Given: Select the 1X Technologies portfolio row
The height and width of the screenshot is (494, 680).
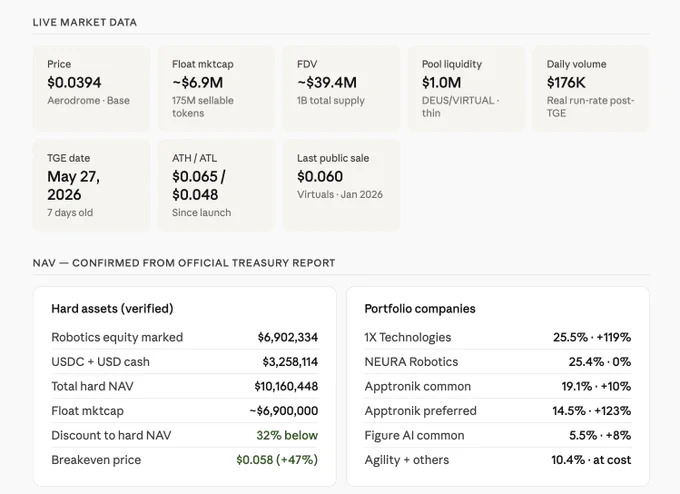Looking at the screenshot, I should pos(498,337).
